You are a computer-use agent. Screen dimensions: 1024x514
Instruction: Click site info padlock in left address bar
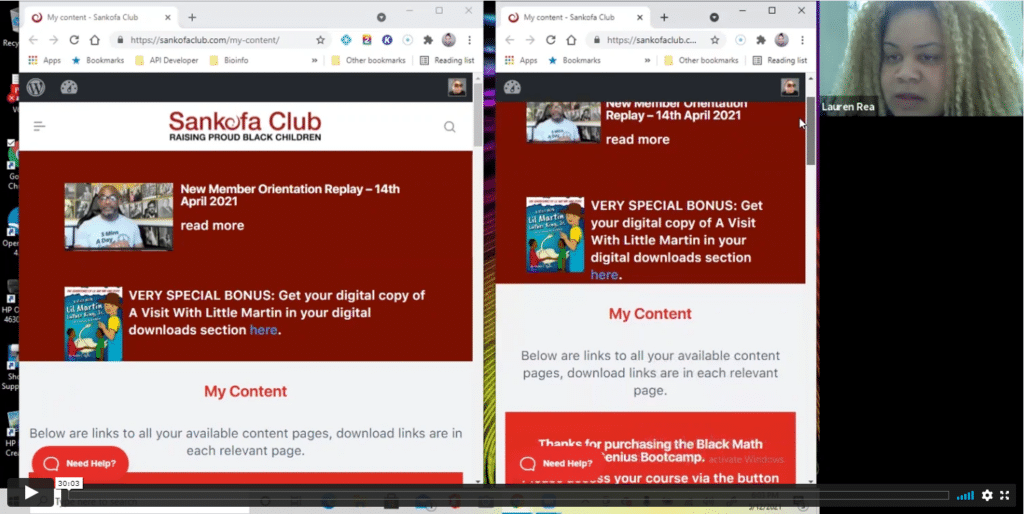click(x=120, y=40)
